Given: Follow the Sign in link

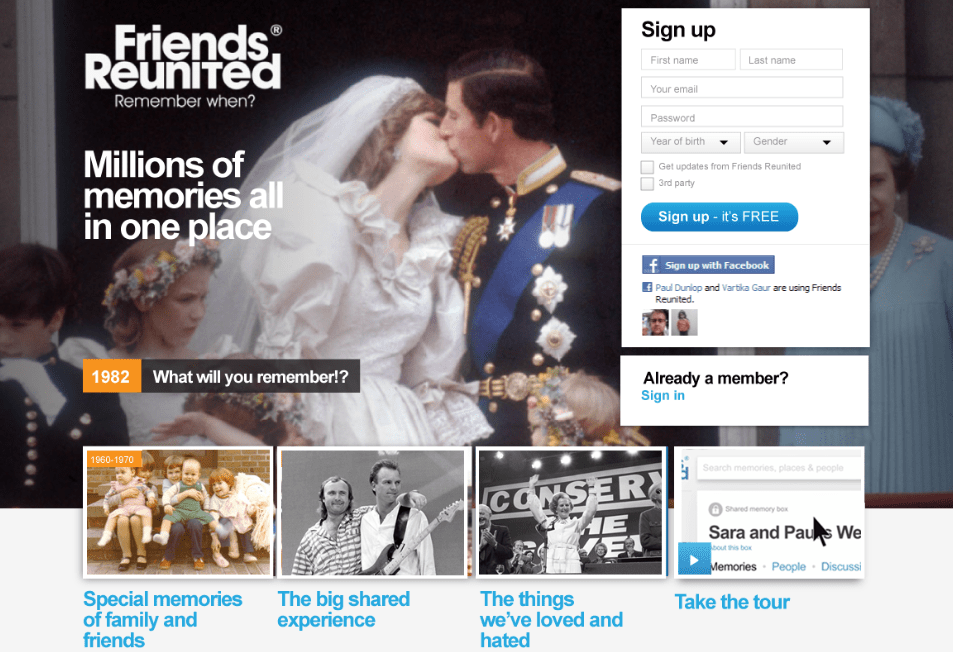Looking at the screenshot, I should 662,396.
